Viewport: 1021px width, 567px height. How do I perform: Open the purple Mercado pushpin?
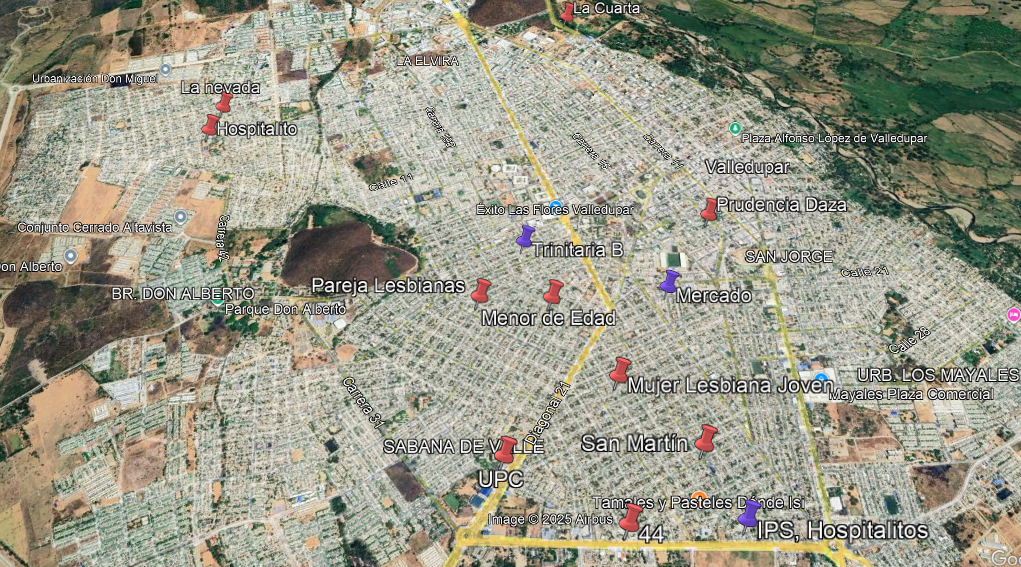click(x=669, y=281)
